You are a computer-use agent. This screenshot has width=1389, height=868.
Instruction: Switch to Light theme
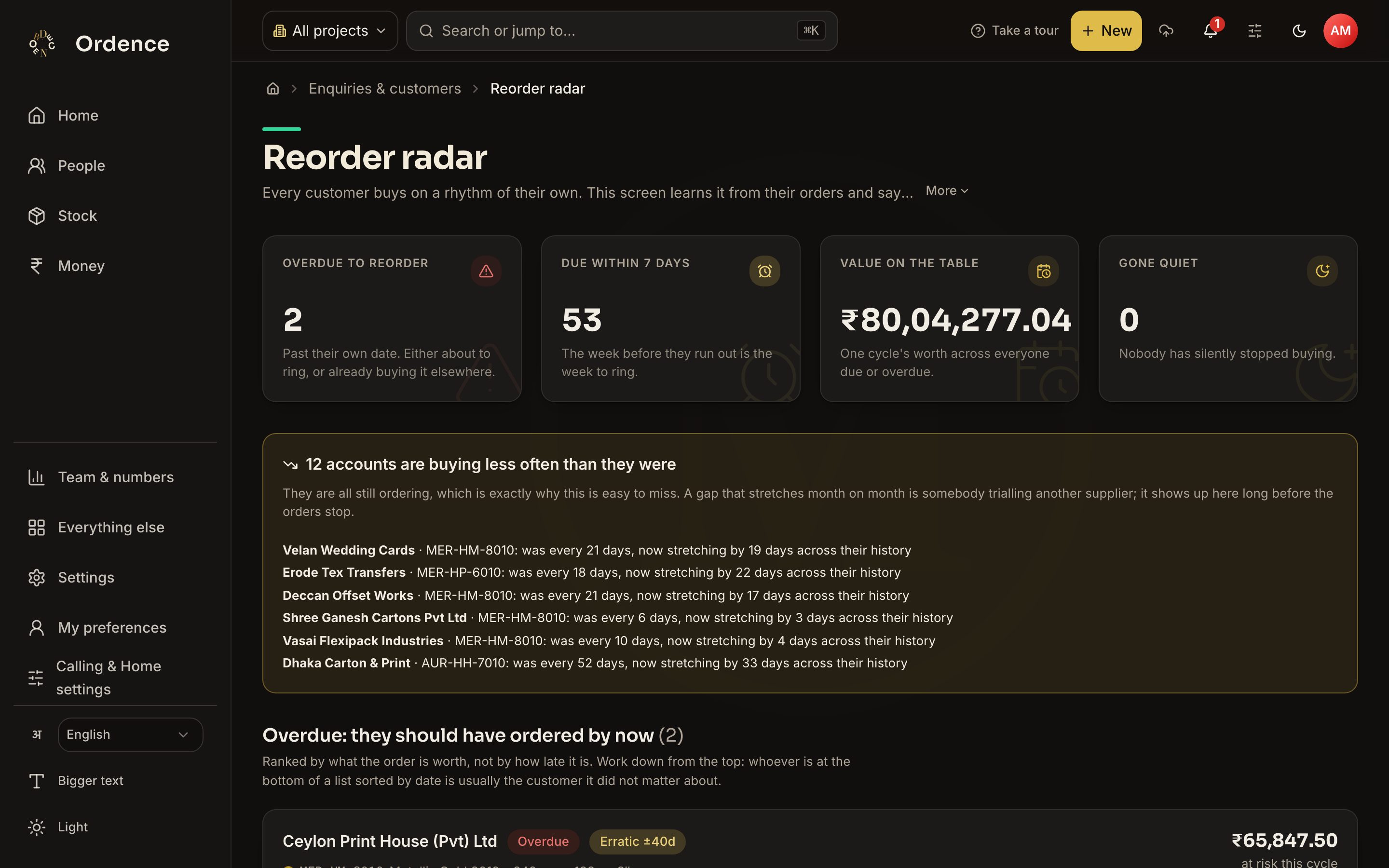point(115,827)
